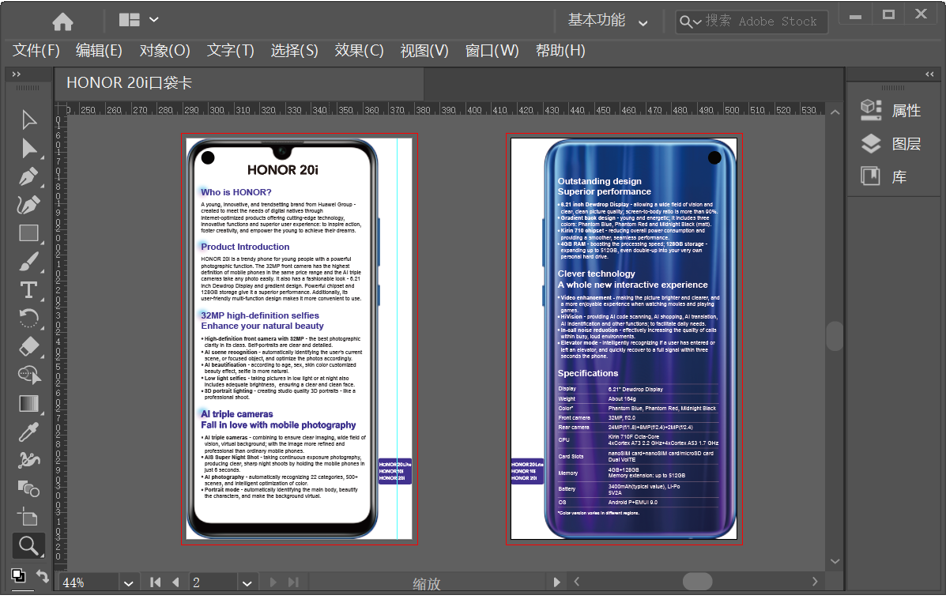Image resolution: width=946 pixels, height=596 pixels.
Task: Select the Zoom magnifier tool
Action: click(28, 545)
